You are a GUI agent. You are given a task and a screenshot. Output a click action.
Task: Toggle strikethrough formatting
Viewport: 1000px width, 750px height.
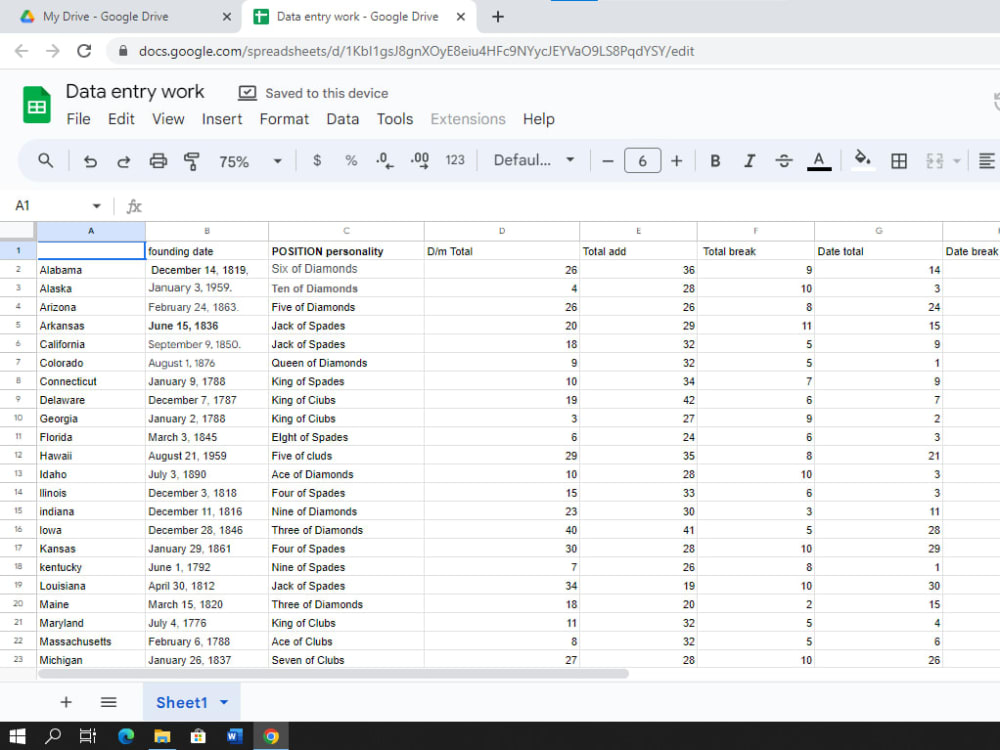(x=784, y=160)
